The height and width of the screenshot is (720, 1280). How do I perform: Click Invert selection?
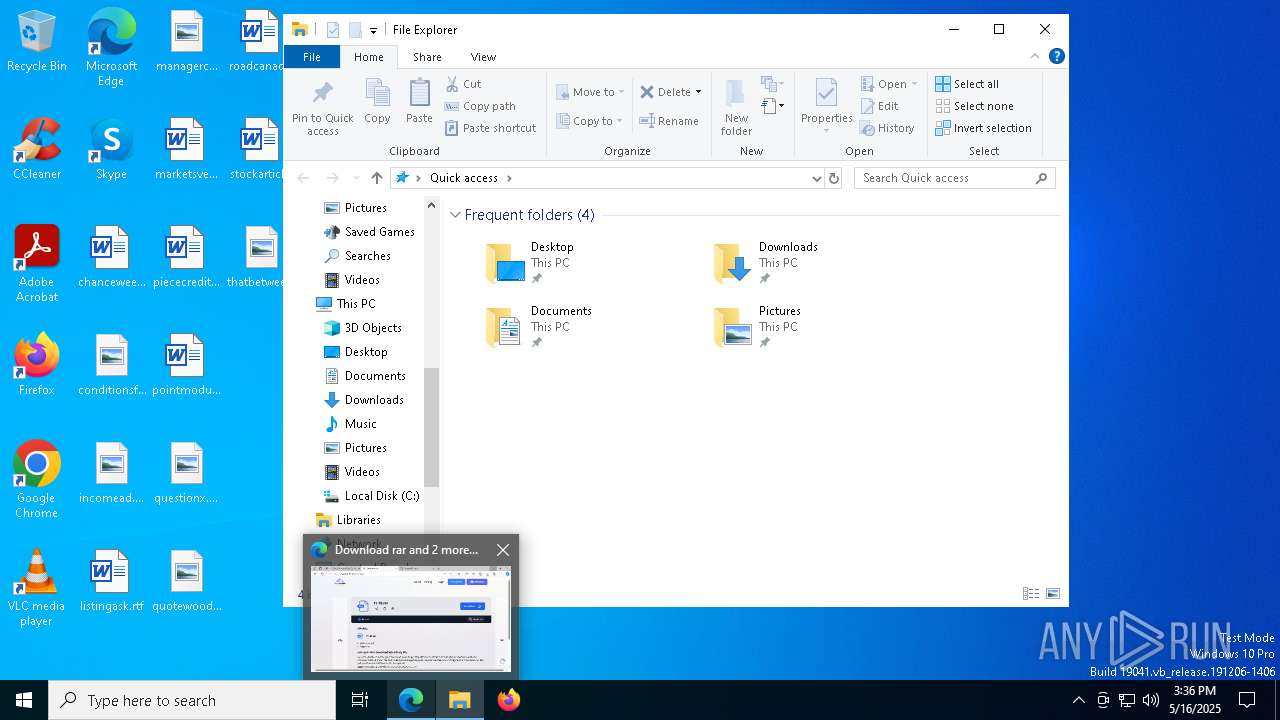[983, 128]
